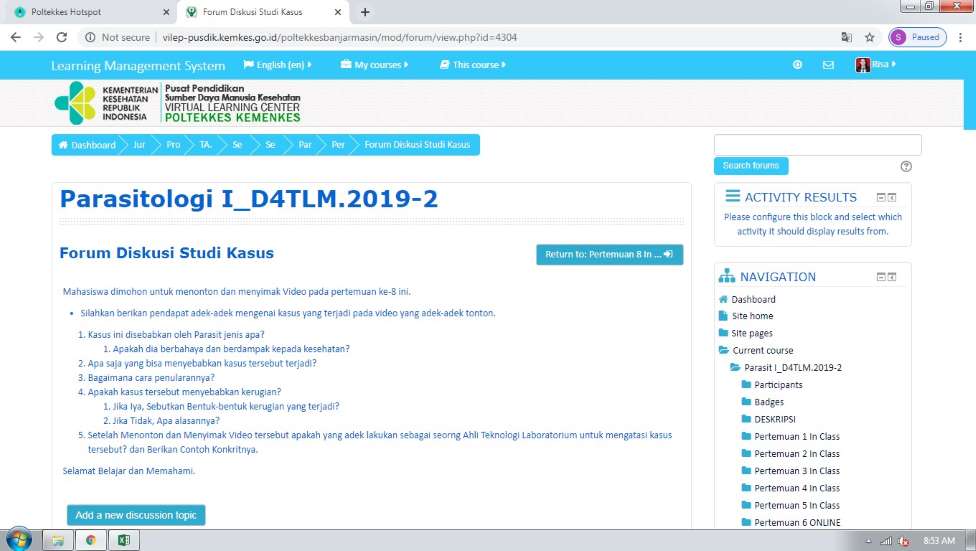The height and width of the screenshot is (551, 976).
Task: Hide the Navigation block
Action: click(881, 277)
